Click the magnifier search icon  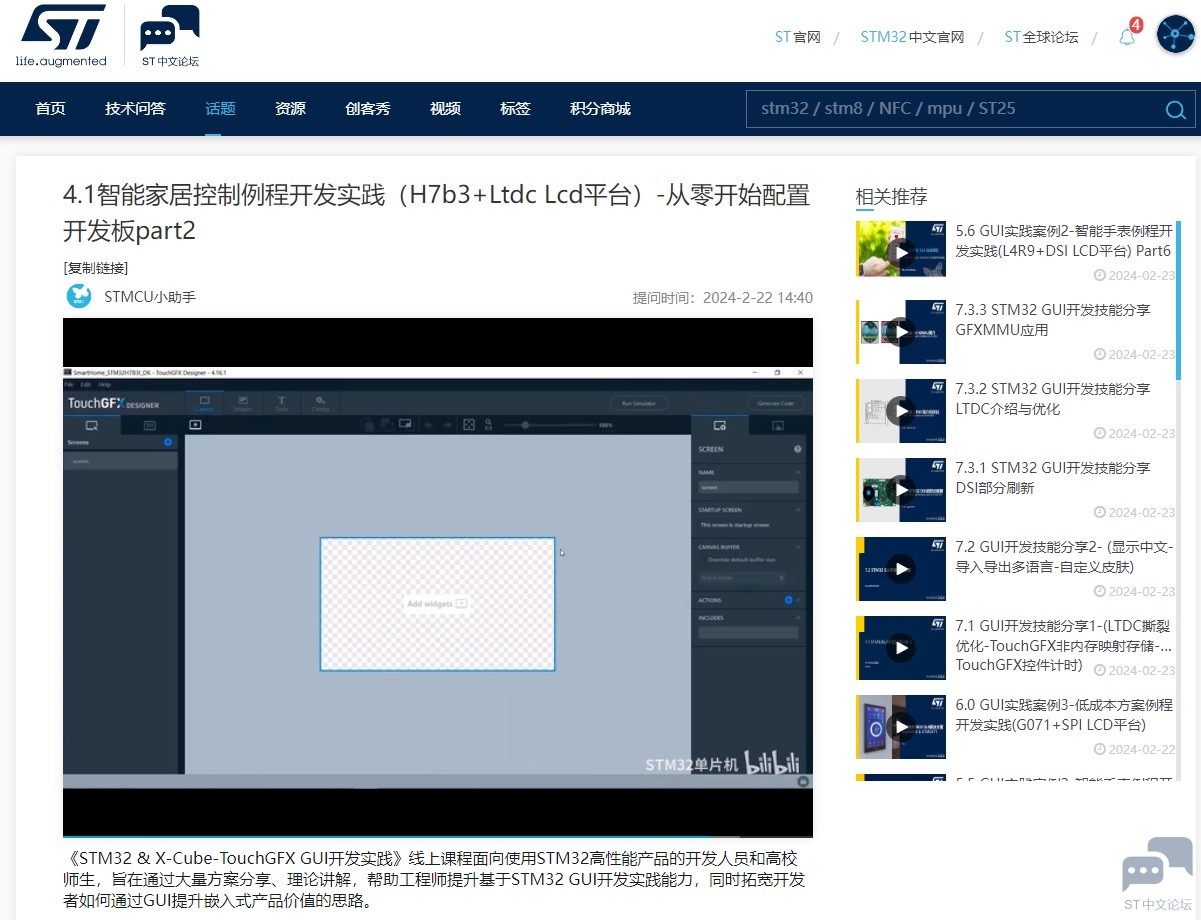(1175, 110)
